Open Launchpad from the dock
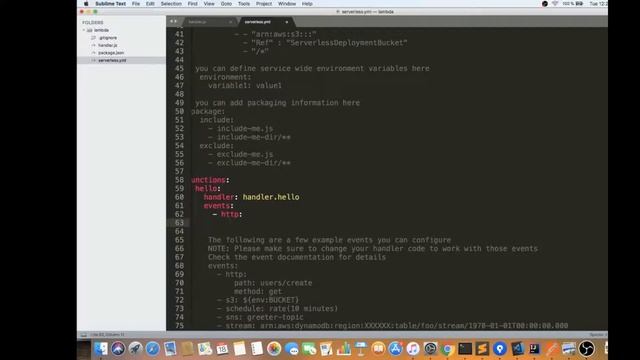Viewport: 640px width, 360px height. click(x=135, y=349)
